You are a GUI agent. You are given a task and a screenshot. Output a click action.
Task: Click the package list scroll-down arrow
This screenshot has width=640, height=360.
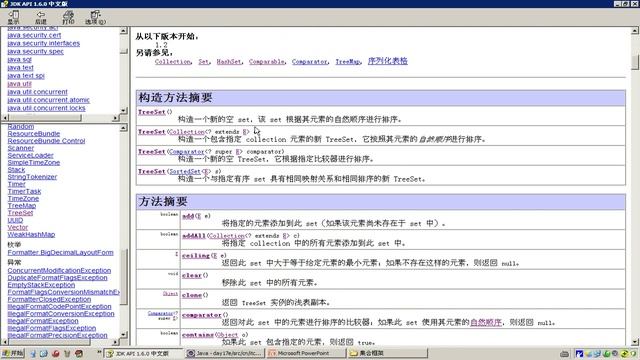[x=124, y=111]
